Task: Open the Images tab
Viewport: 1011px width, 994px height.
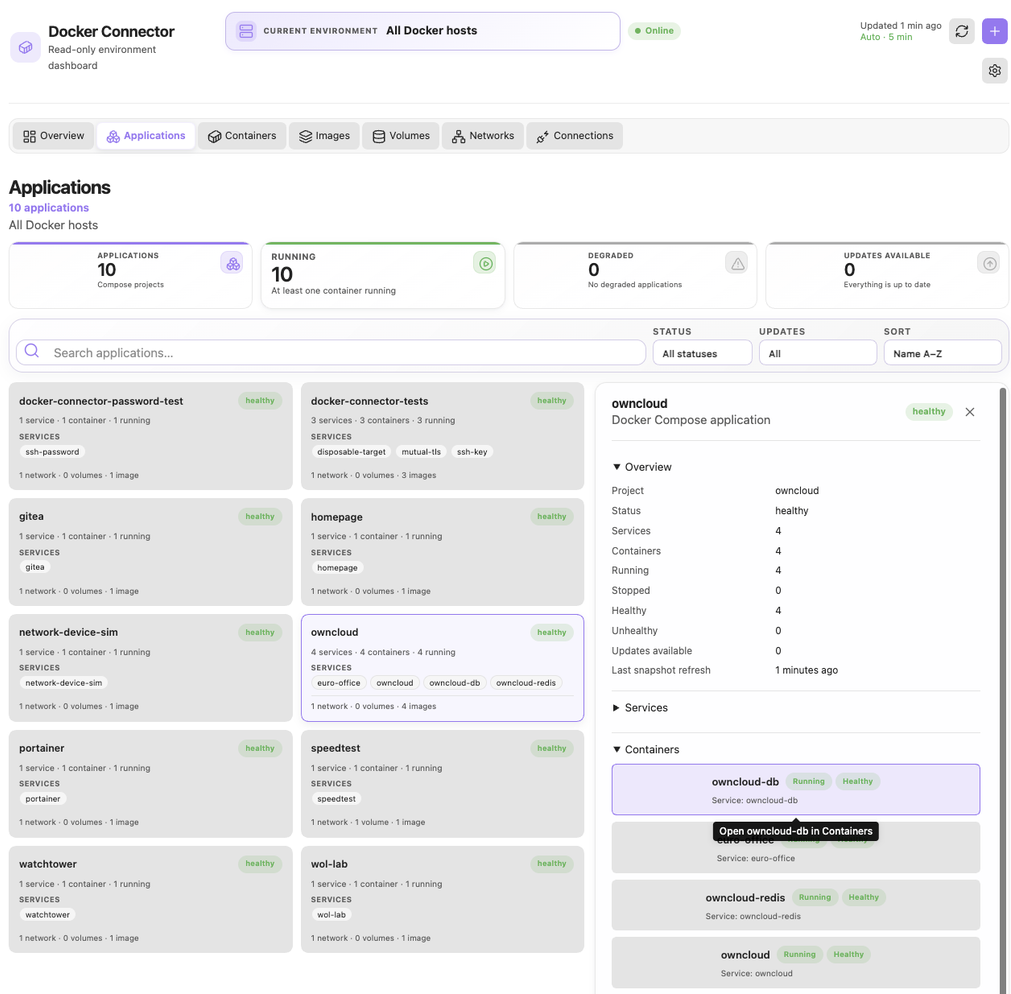Action: tap(324, 136)
